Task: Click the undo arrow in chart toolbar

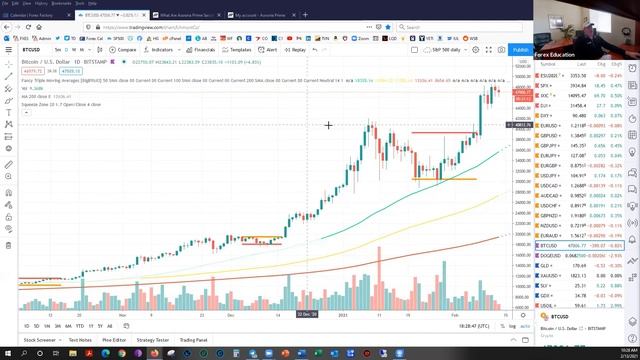Action: pyautogui.click(x=315, y=50)
